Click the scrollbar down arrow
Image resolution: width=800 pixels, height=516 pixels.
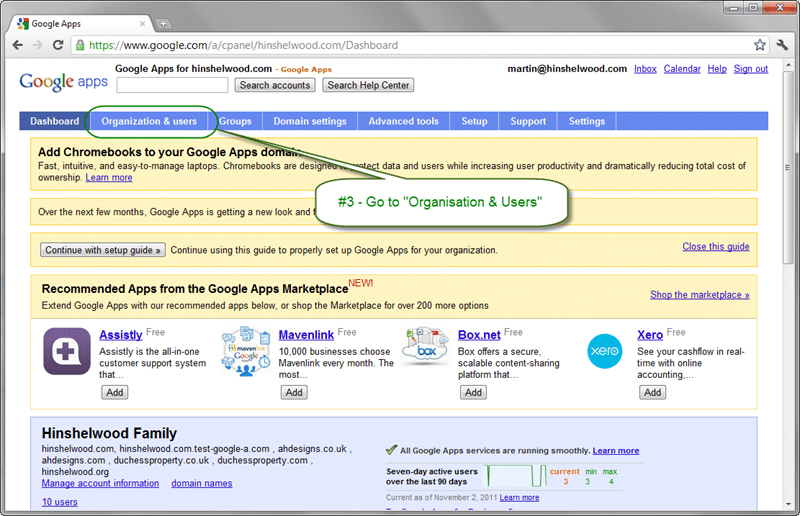[788, 504]
